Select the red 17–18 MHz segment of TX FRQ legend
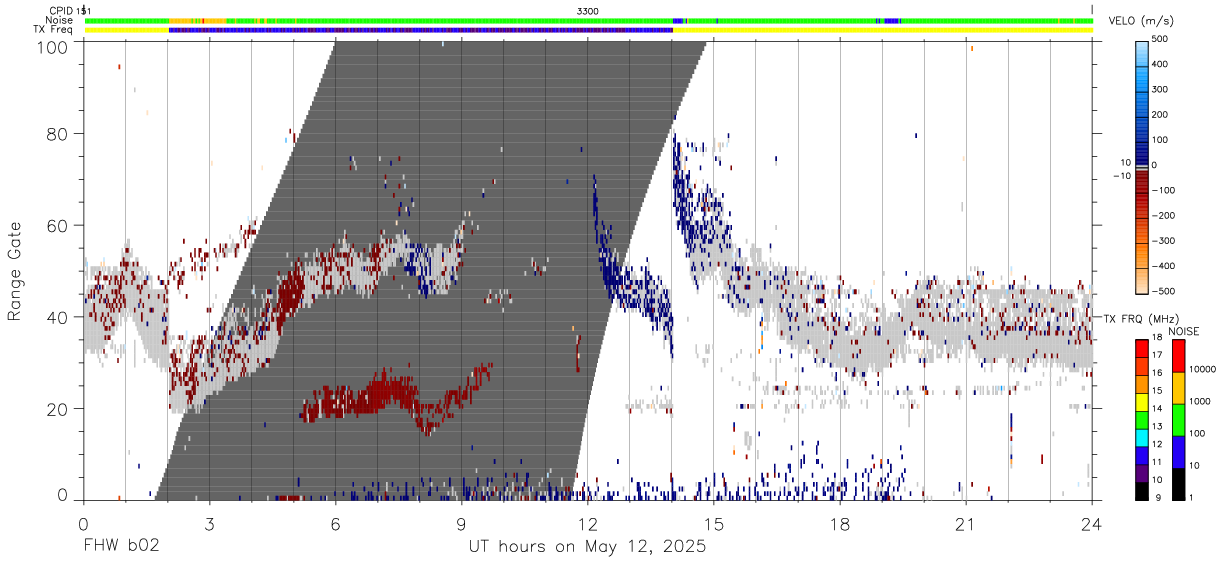 1142,347
